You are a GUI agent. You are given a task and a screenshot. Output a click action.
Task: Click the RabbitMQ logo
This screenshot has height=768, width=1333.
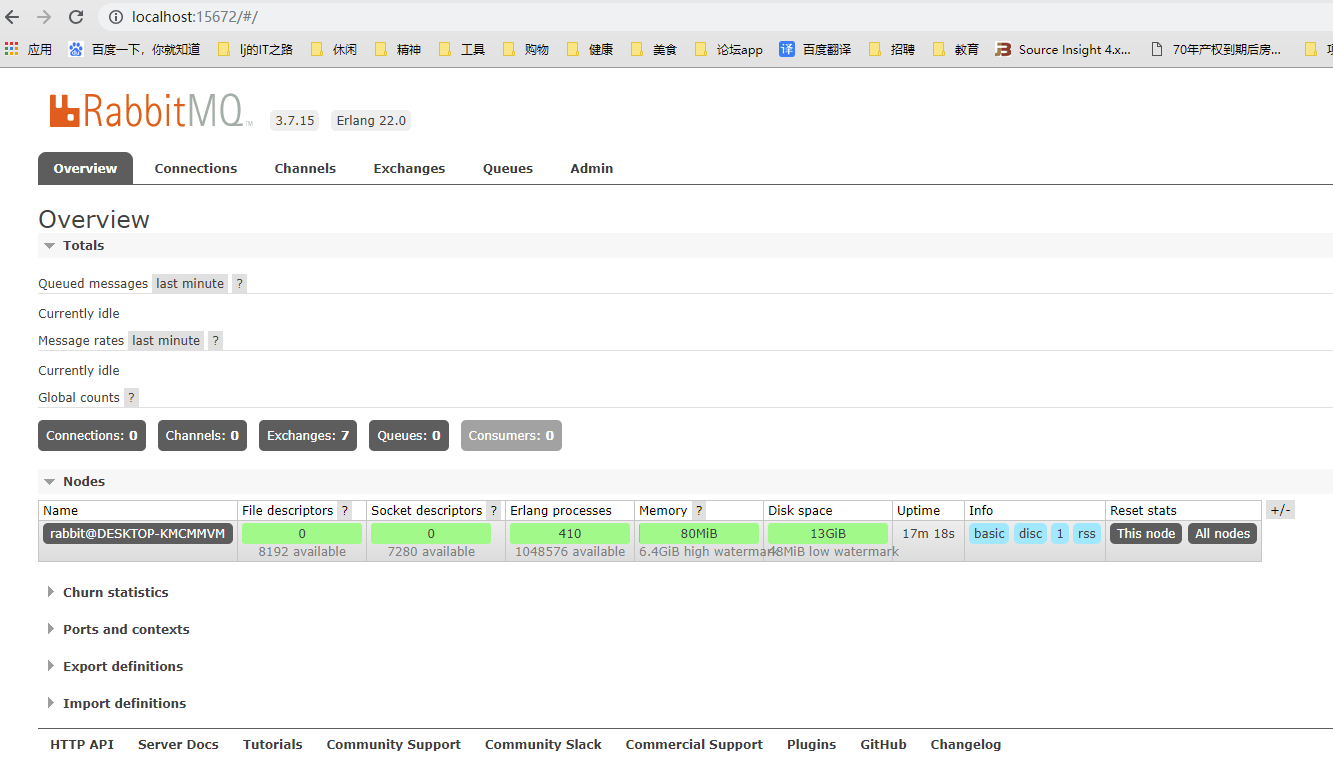pos(149,111)
